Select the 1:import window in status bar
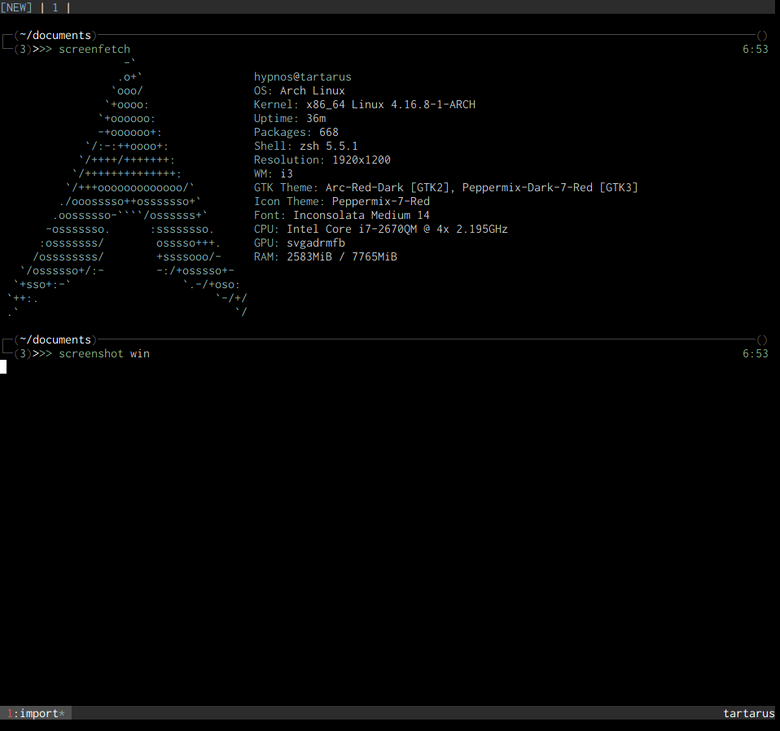The height and width of the screenshot is (731, 780). pyautogui.click(x=36, y=713)
